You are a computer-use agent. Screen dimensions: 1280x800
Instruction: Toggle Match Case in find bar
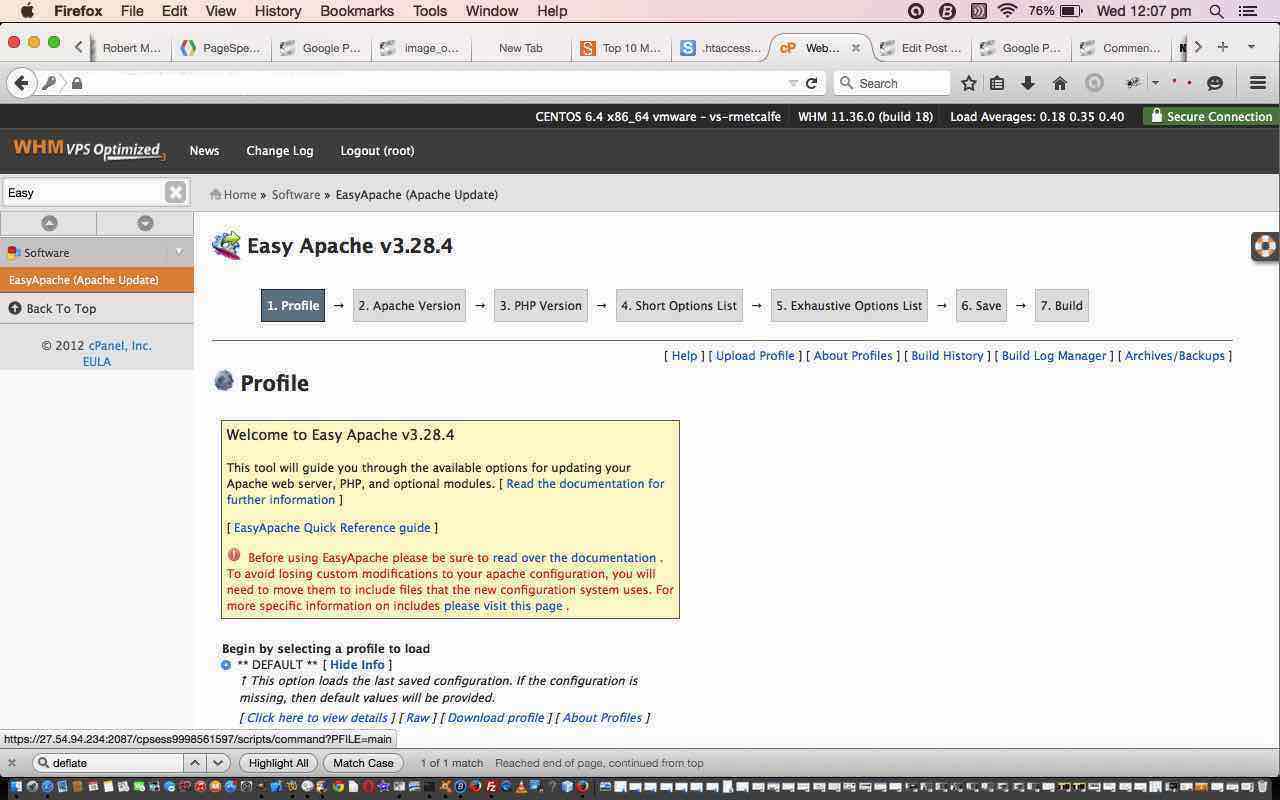coord(363,763)
